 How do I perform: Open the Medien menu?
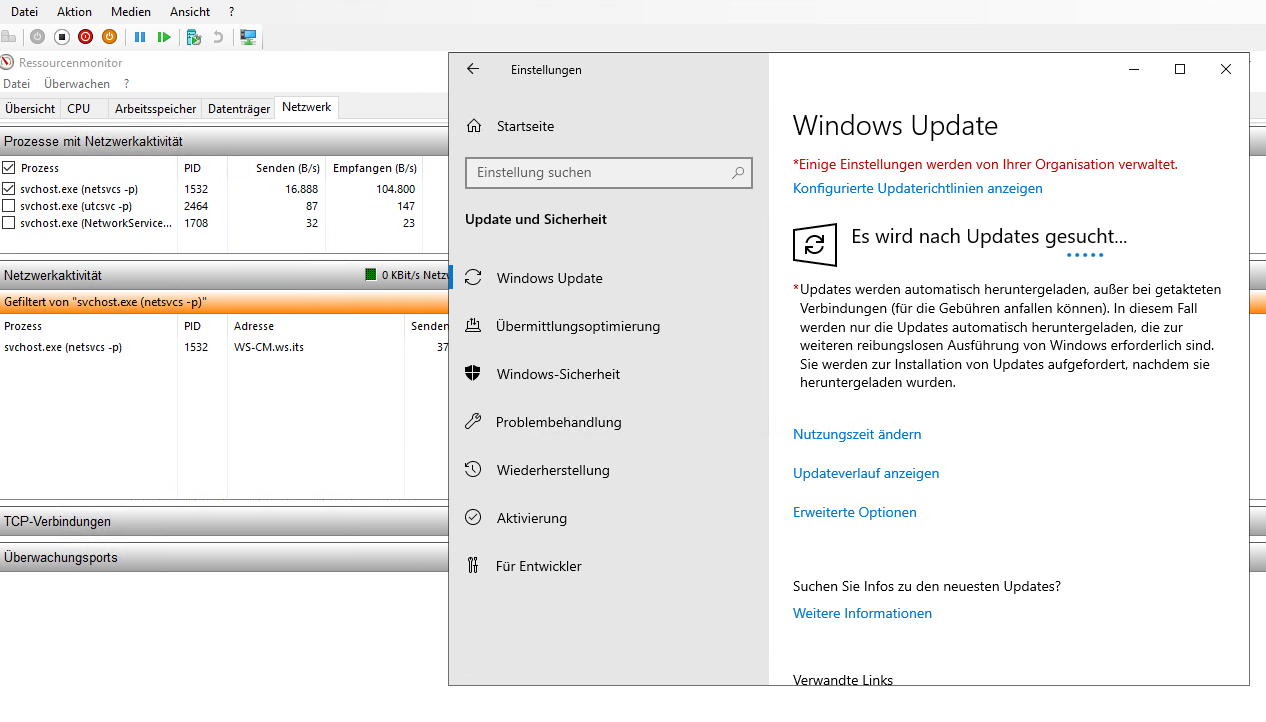131,12
